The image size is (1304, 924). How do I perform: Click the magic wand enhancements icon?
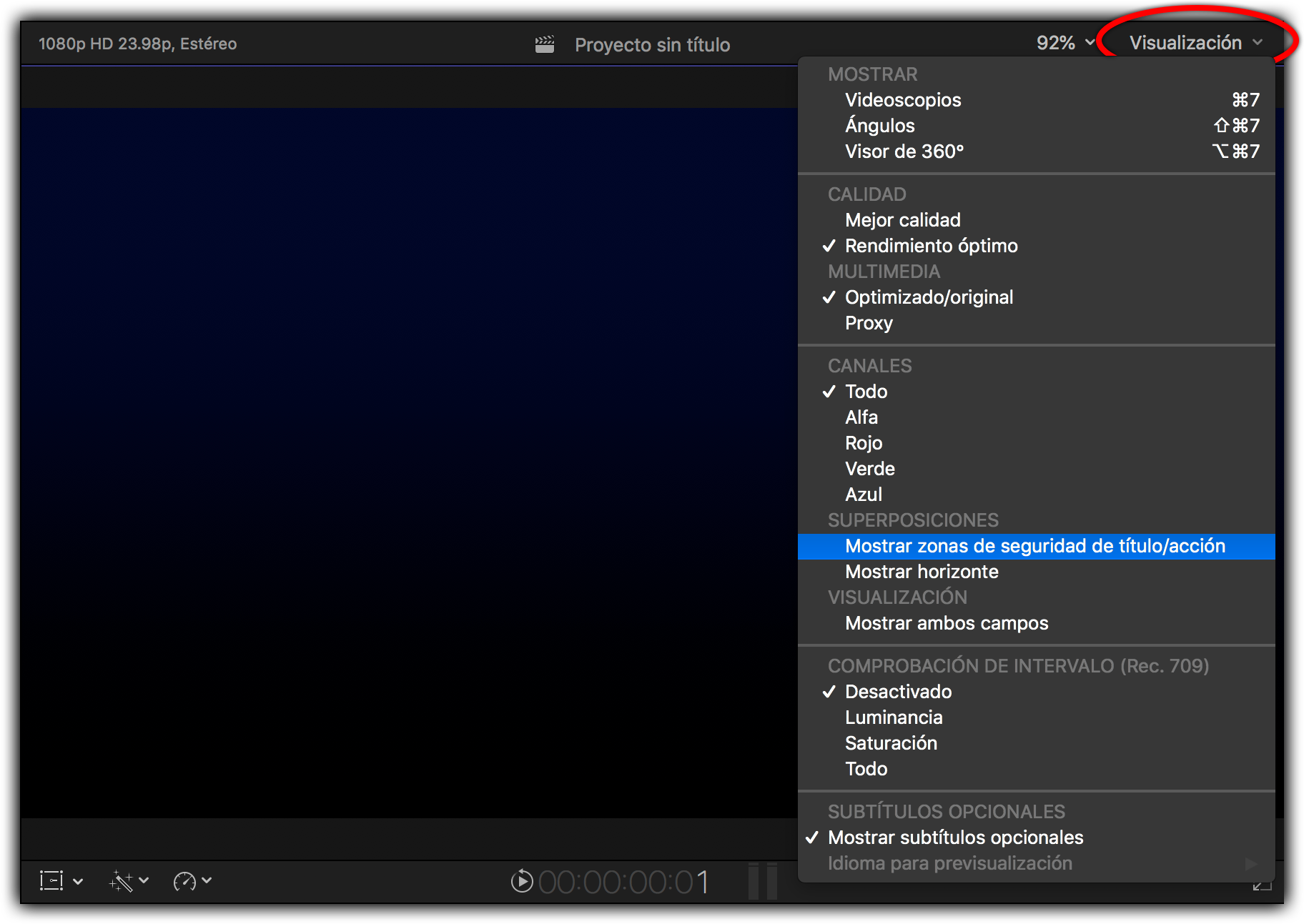pos(121,881)
